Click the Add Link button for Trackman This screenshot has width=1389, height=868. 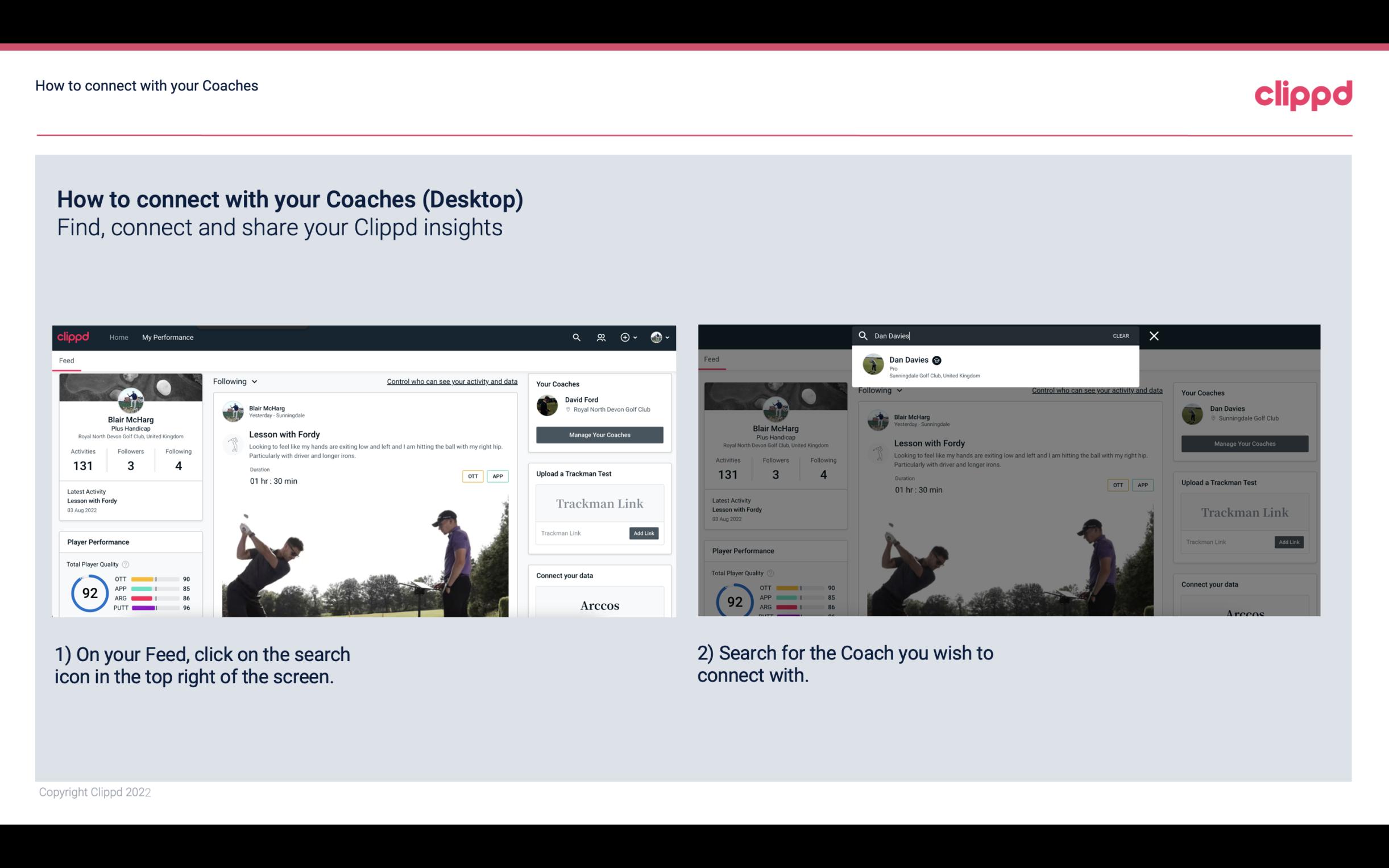pyautogui.click(x=644, y=532)
